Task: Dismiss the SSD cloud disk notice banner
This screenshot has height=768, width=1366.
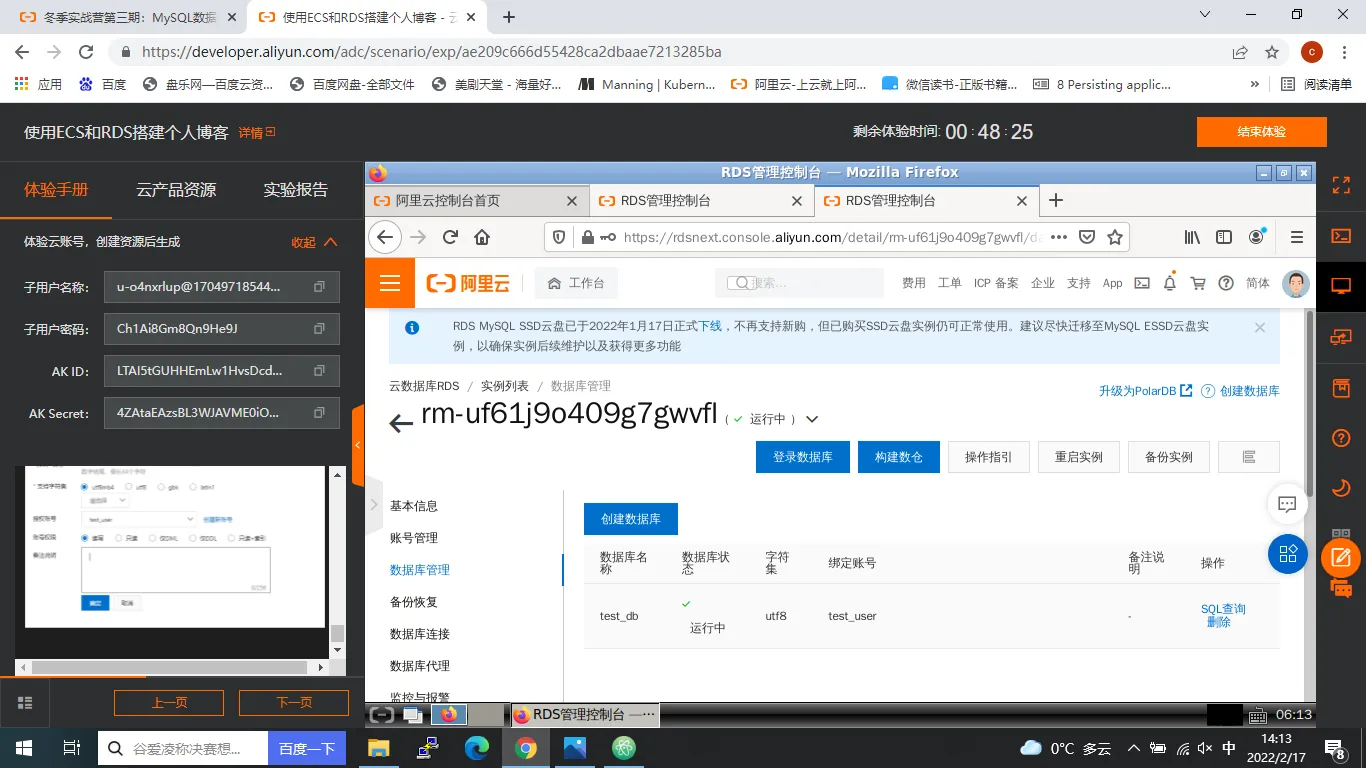Action: point(1259,328)
